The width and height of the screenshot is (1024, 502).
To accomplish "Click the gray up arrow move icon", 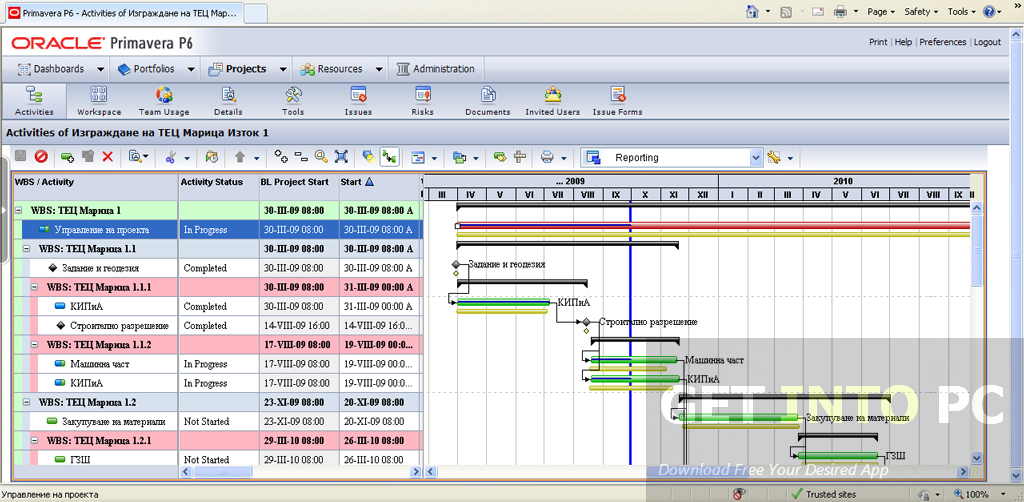I will coord(240,157).
